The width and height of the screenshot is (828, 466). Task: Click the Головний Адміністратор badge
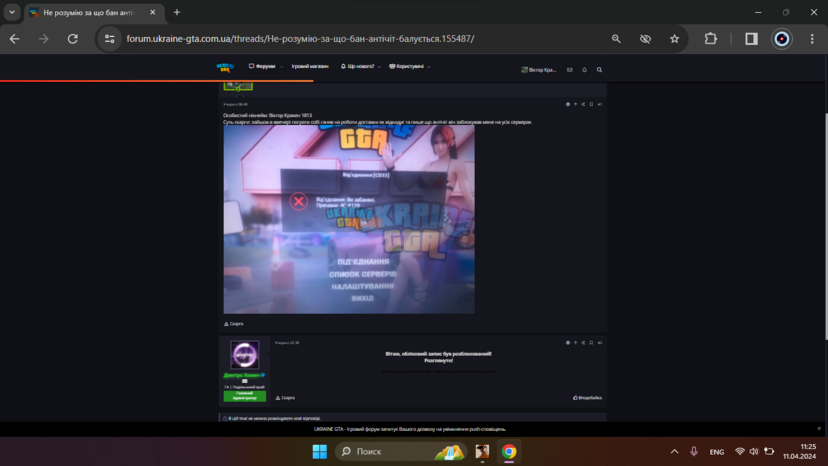tap(244, 396)
